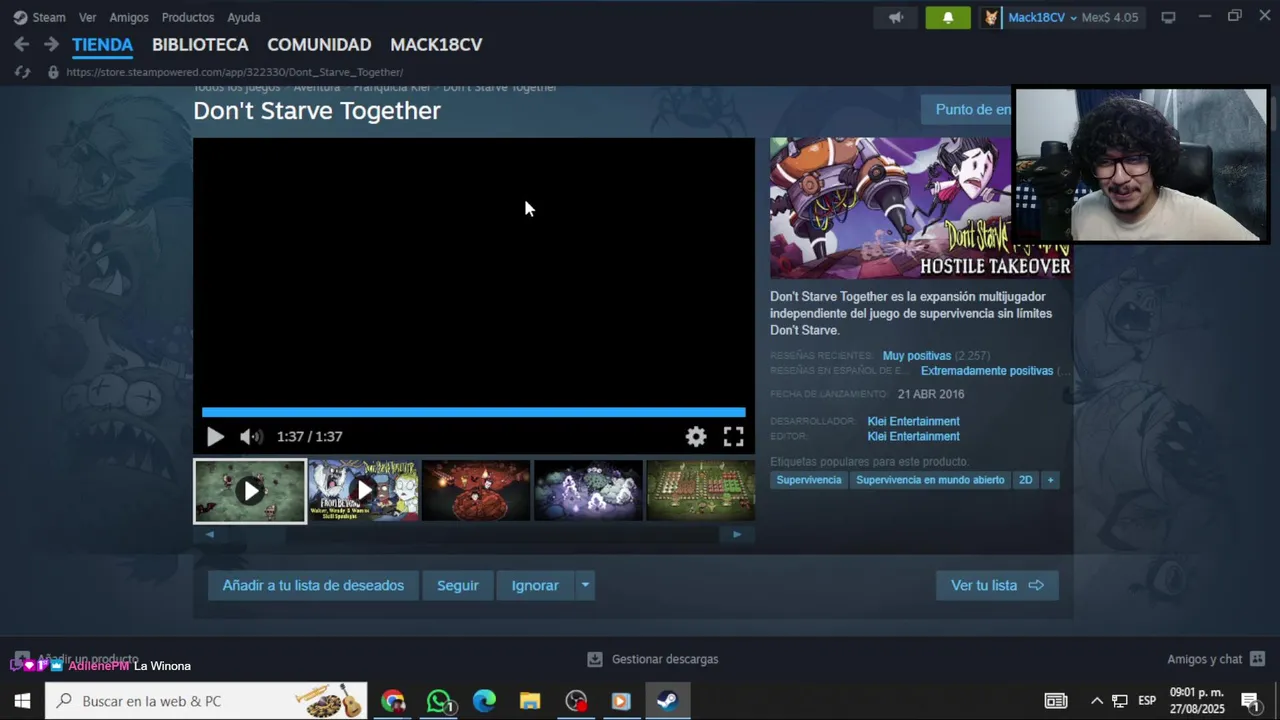Screen dimensions: 1280x720
Task: Mute the trailer volume
Action: pos(251,436)
